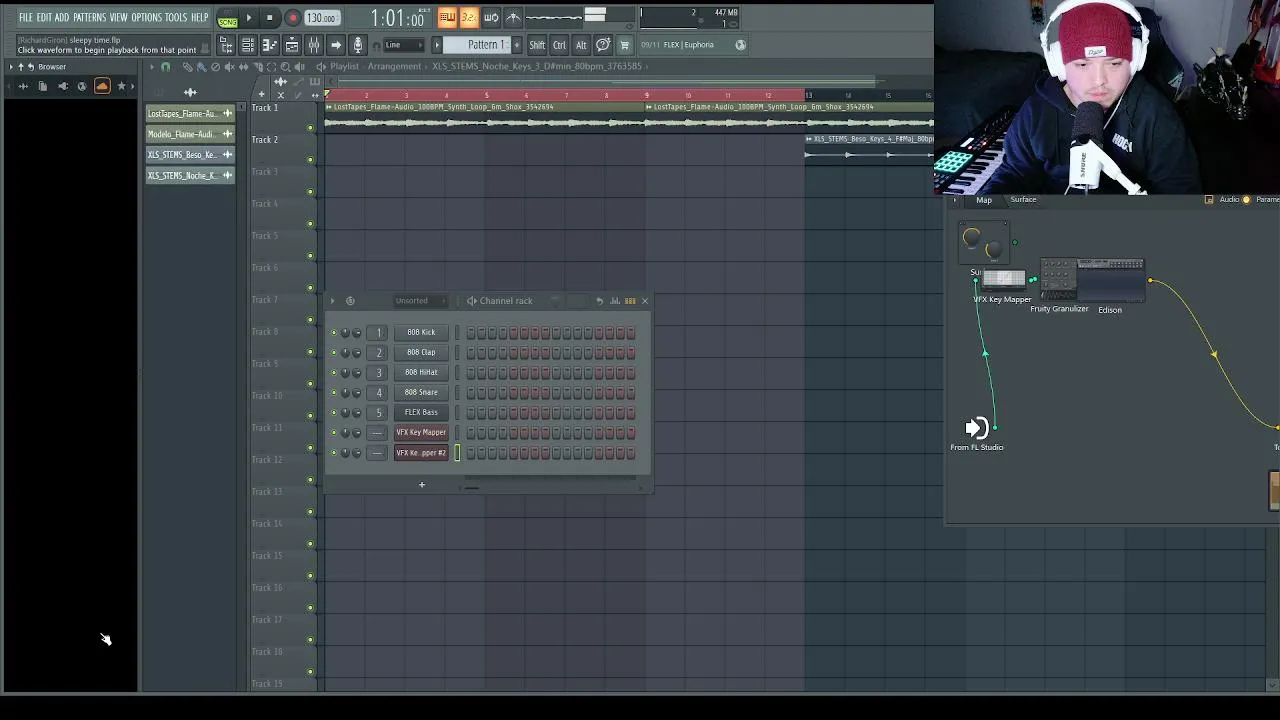
Task: Open the OPTIONS menu
Action: click(146, 18)
